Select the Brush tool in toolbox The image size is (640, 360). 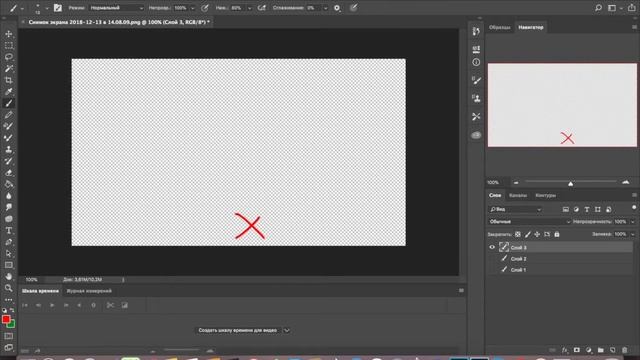[x=9, y=103]
